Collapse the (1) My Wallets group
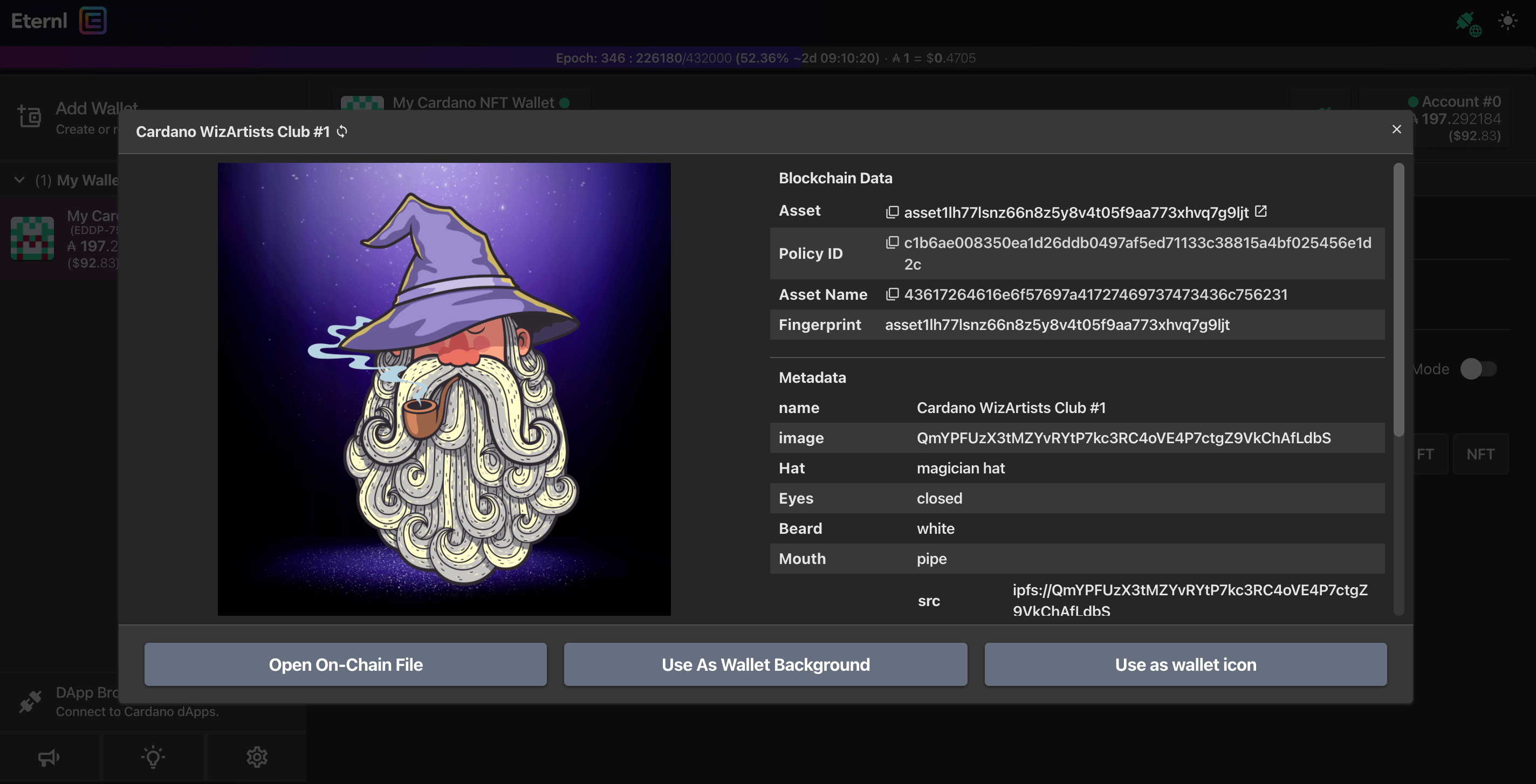1536x784 pixels. [x=19, y=180]
